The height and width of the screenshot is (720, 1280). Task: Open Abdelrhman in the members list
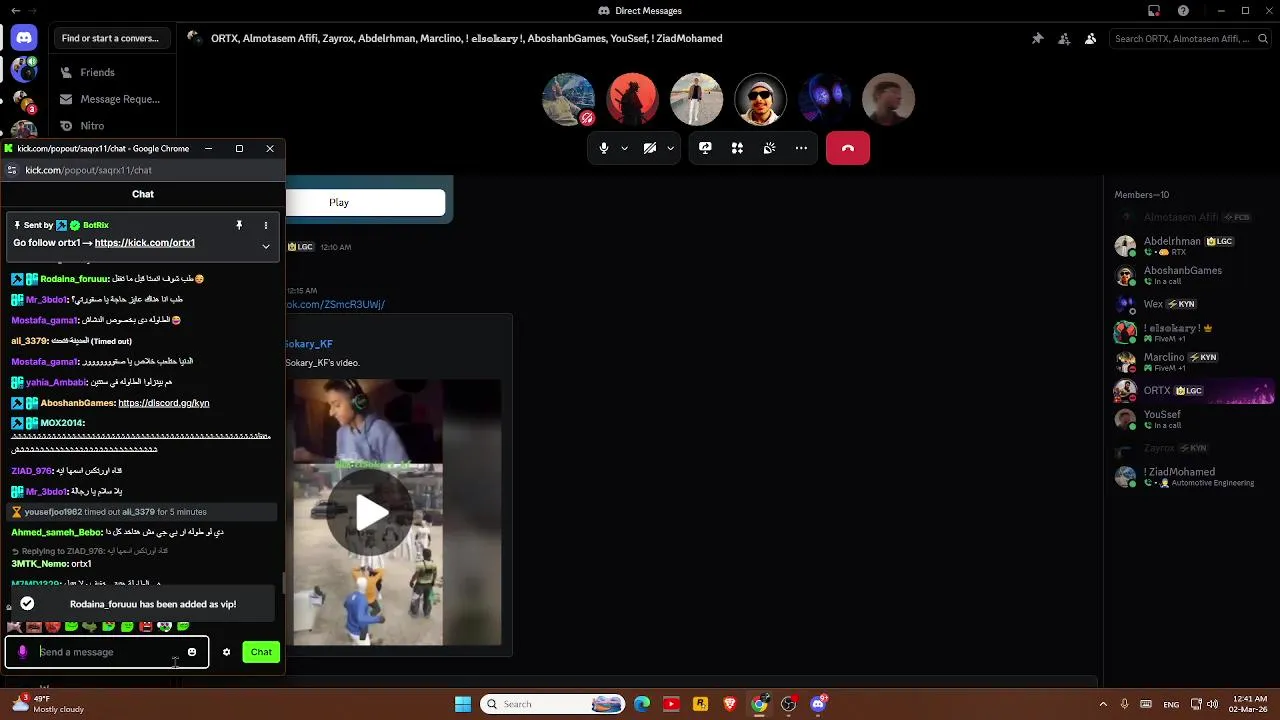(x=1194, y=246)
